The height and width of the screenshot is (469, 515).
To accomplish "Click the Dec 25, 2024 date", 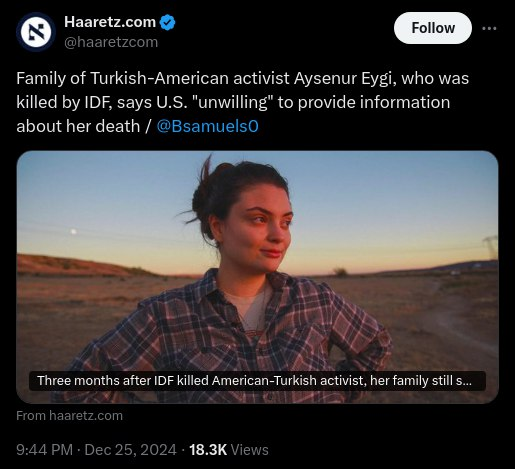I will [x=130, y=450].
